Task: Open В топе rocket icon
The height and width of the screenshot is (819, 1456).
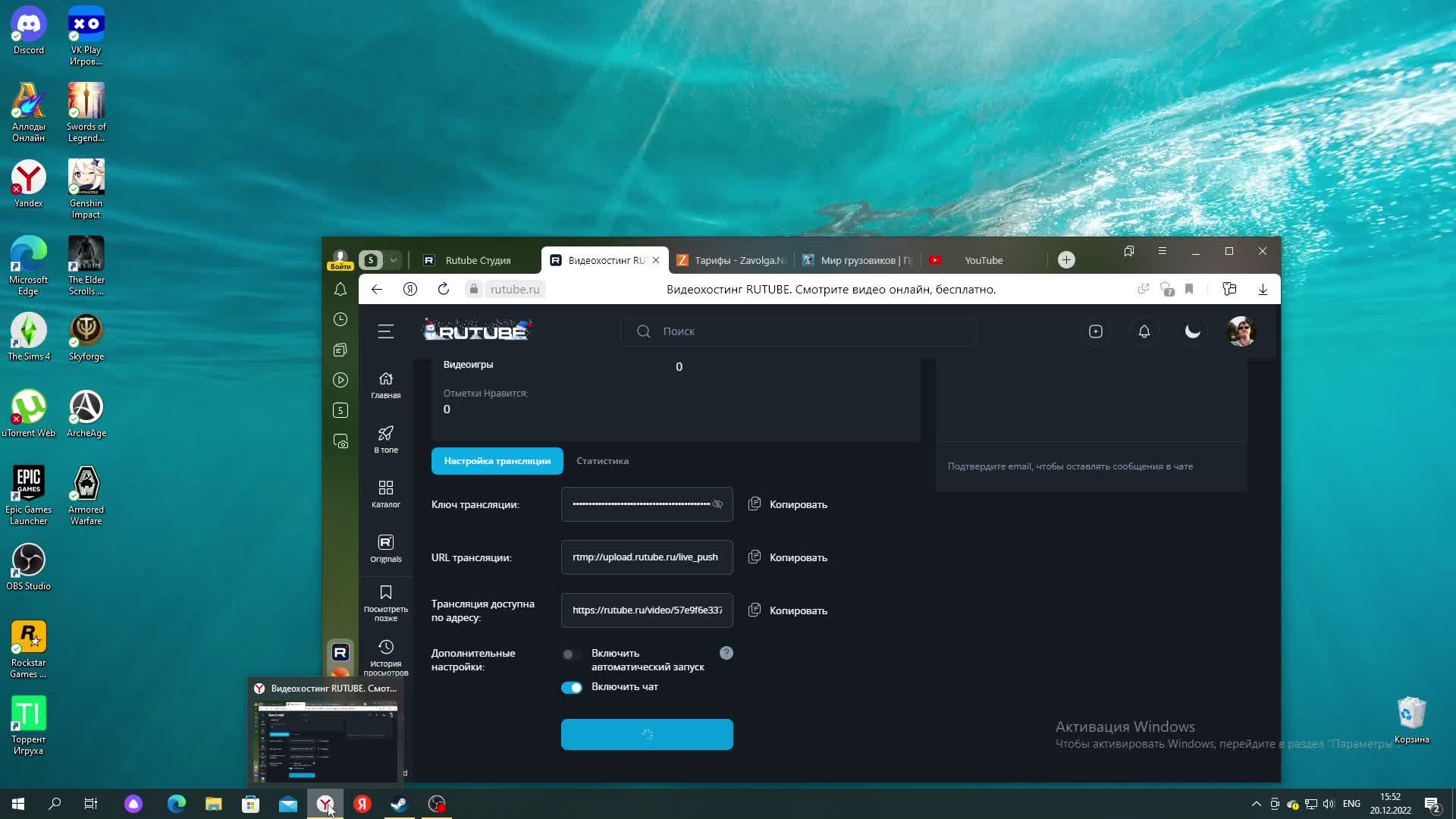Action: pos(385,439)
